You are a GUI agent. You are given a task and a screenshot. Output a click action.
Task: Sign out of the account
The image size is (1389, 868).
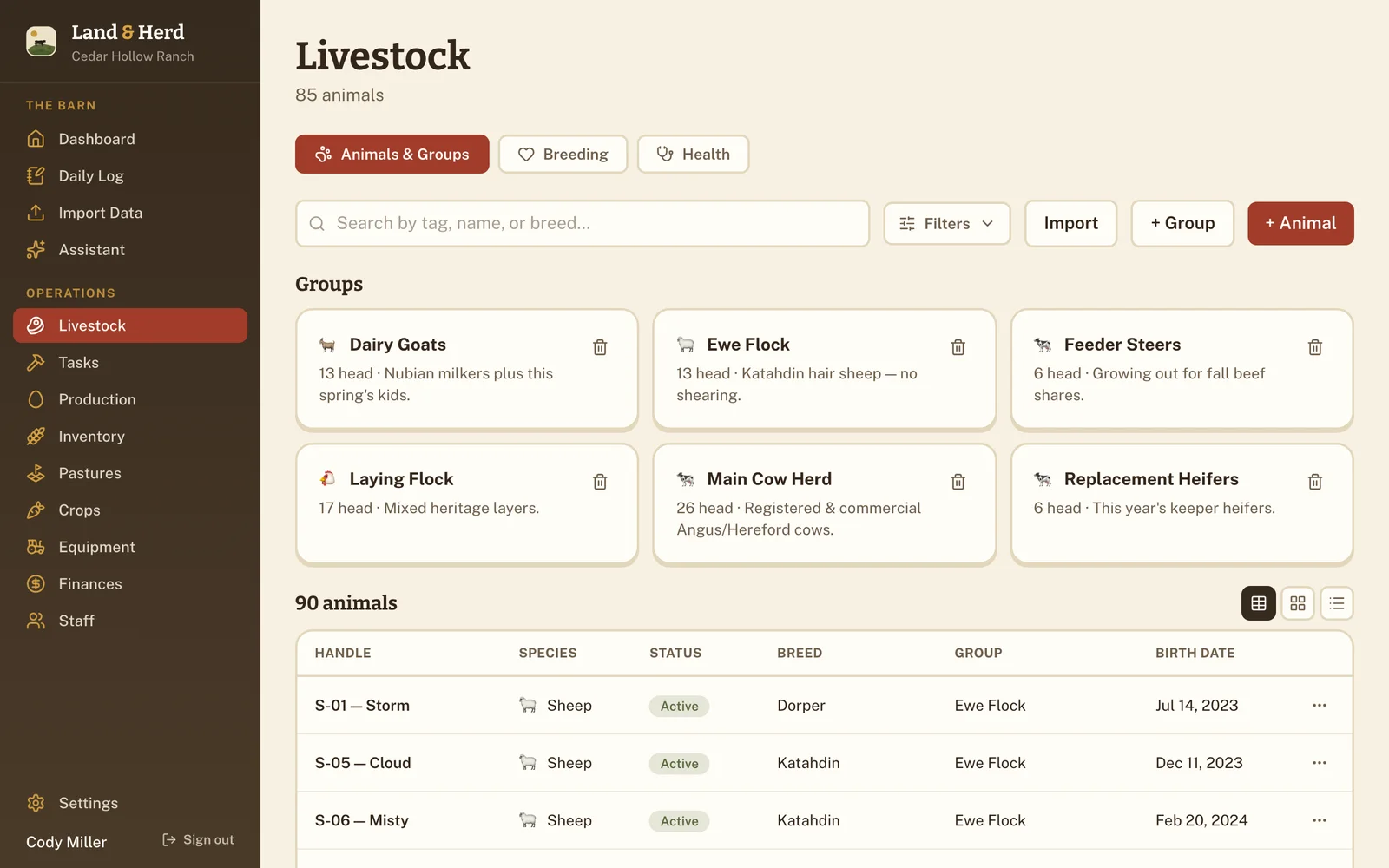click(x=198, y=840)
